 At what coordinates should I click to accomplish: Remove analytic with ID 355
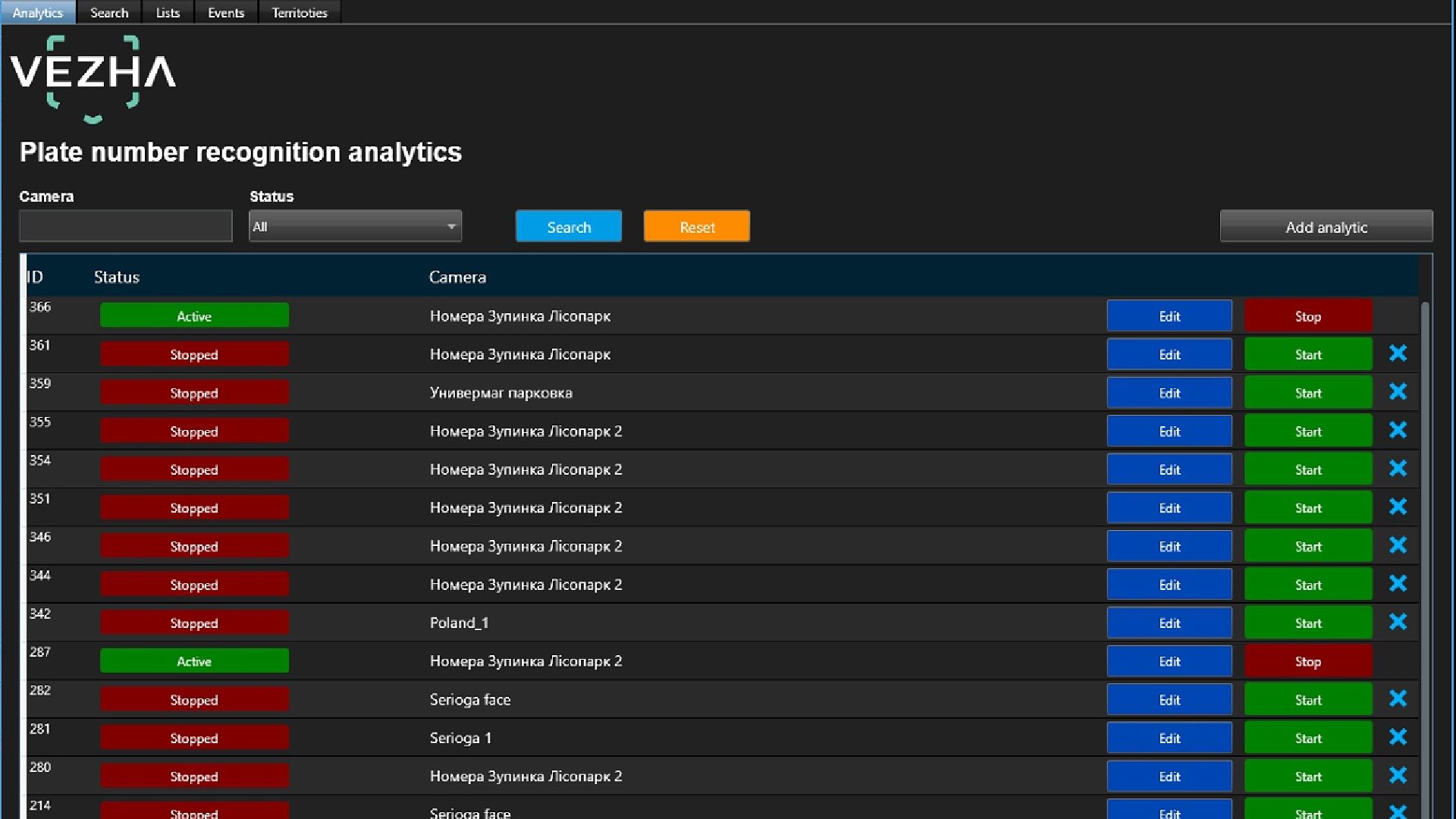click(1398, 430)
